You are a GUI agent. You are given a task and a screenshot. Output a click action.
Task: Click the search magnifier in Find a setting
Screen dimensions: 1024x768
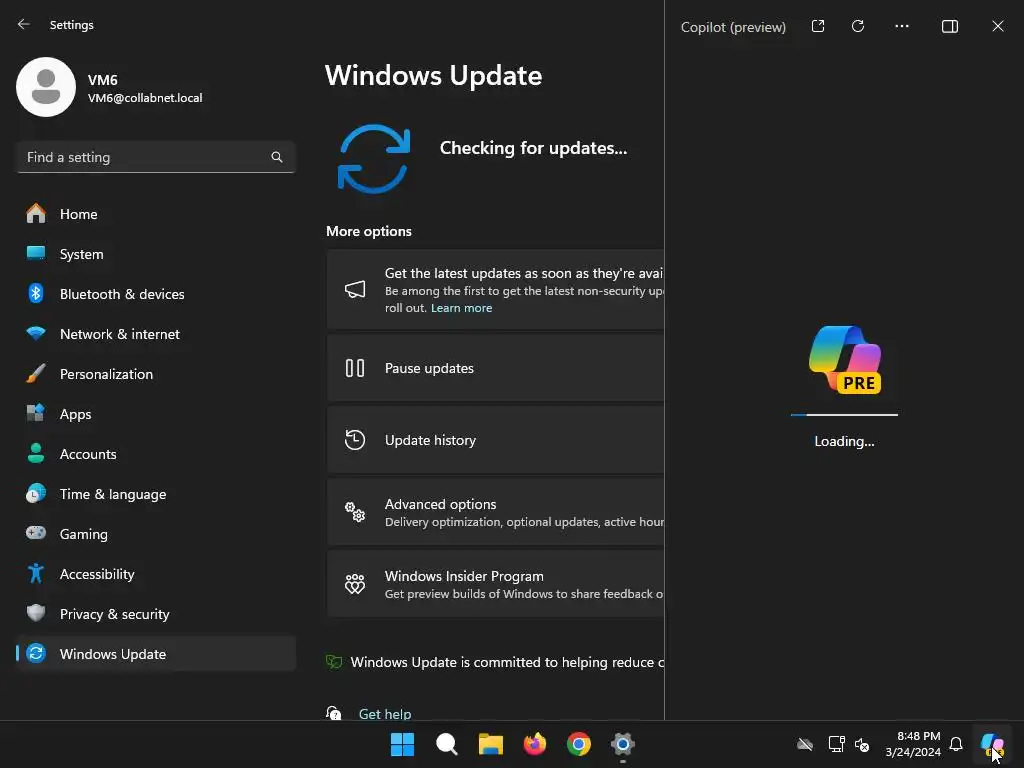pos(277,157)
